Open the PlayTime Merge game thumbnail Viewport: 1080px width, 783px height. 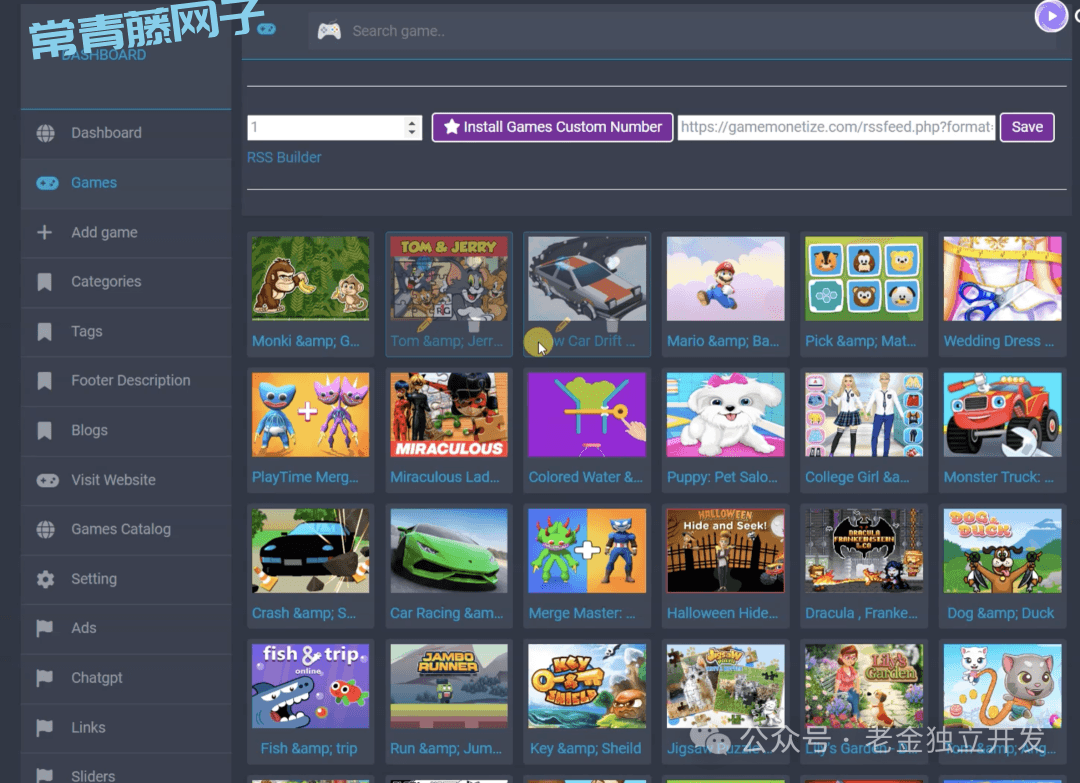coord(311,415)
